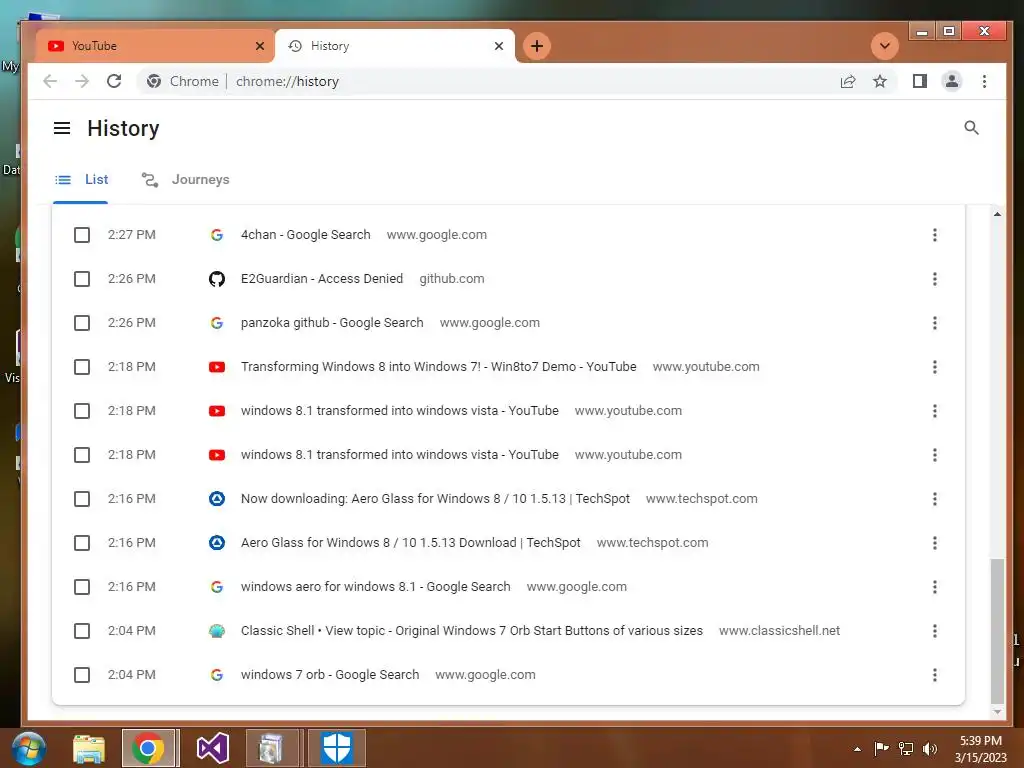Switch to the YouTube tab
1024x768 pixels.
154,46
